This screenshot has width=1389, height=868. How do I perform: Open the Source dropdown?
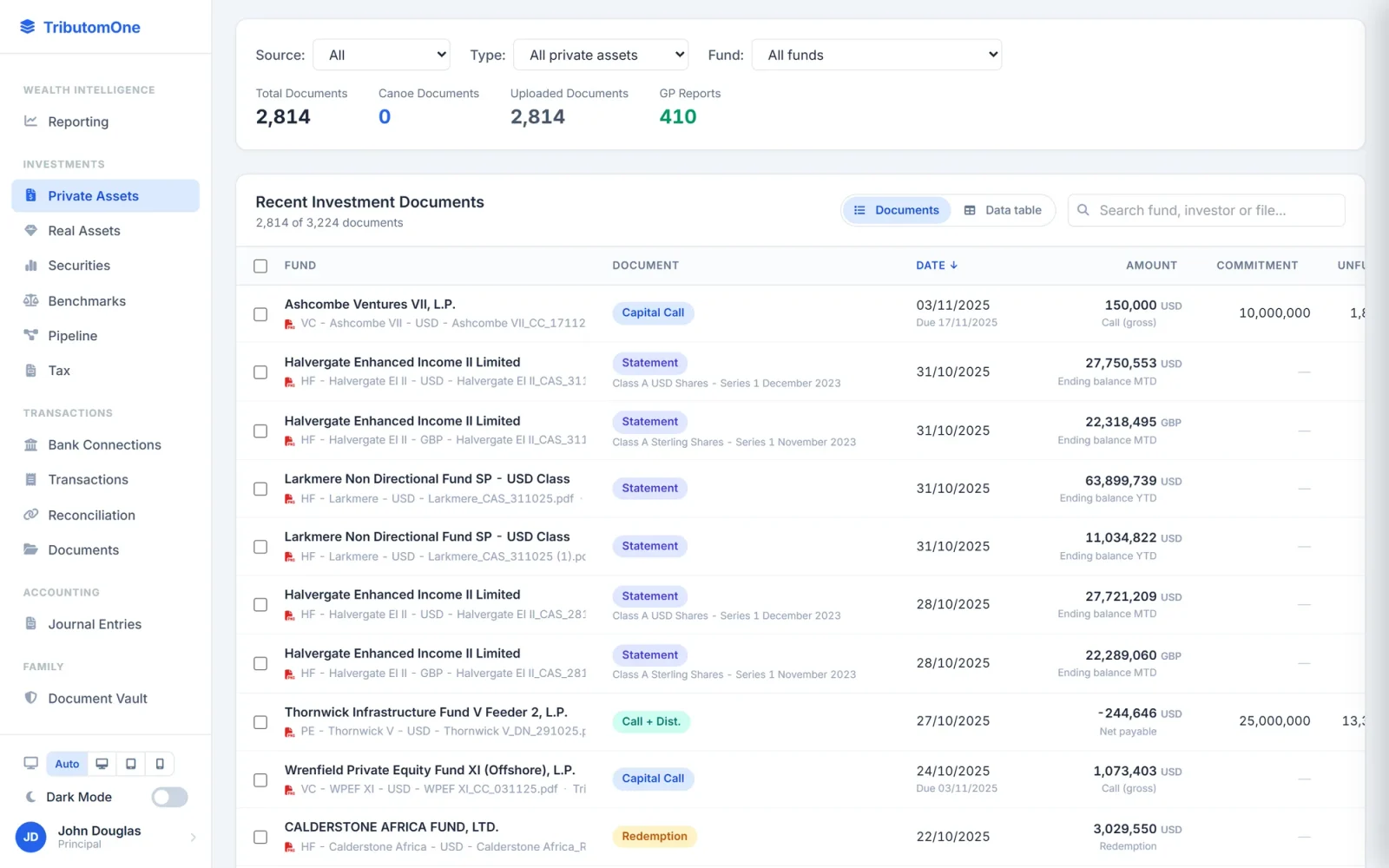tap(382, 55)
